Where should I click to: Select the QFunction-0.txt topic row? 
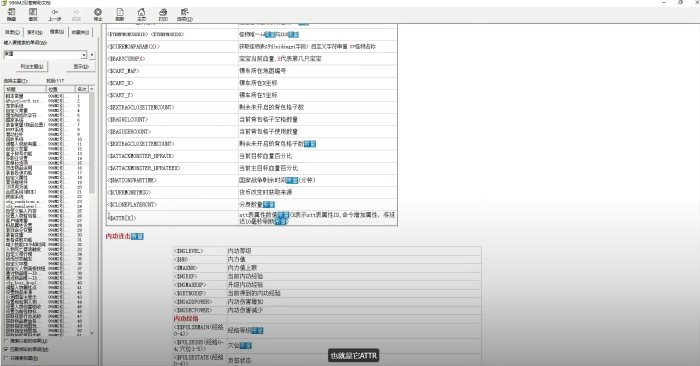pyautogui.click(x=46, y=101)
